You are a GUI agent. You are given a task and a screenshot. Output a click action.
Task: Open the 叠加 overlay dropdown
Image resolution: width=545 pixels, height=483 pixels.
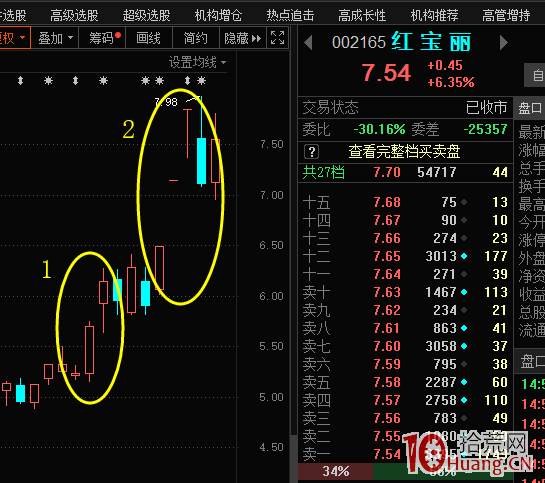56,38
